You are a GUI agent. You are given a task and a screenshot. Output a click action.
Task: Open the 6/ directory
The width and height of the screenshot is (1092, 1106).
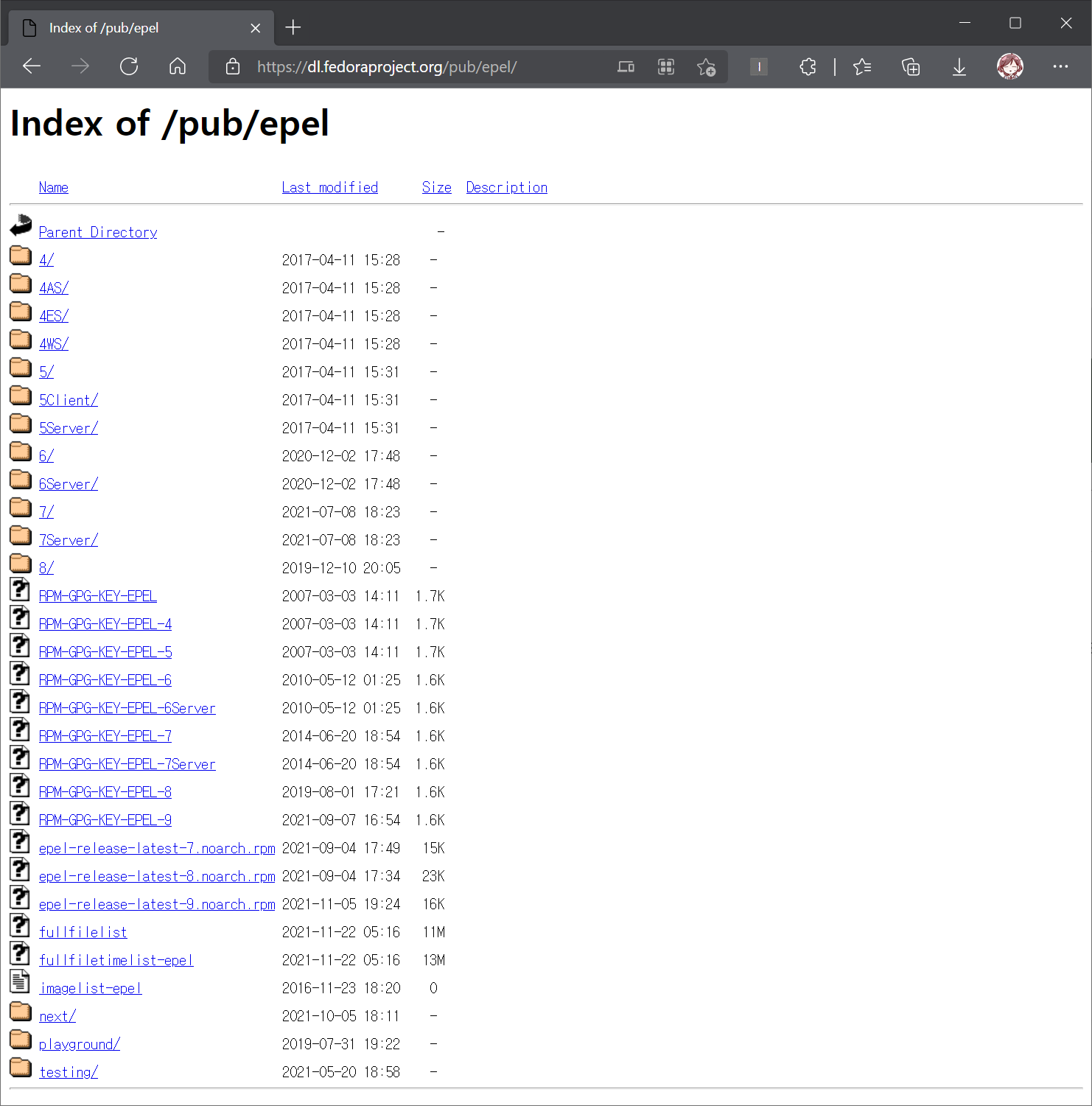(46, 456)
